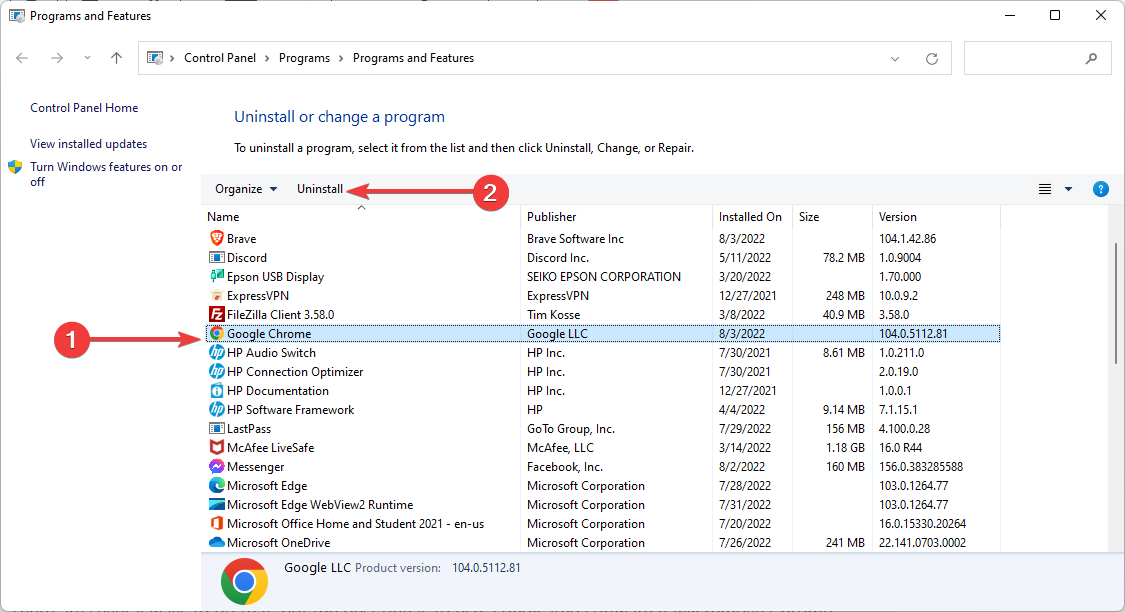Select HP Software Framework date 4/4/2022
The image size is (1125, 612).
[x=741, y=410]
